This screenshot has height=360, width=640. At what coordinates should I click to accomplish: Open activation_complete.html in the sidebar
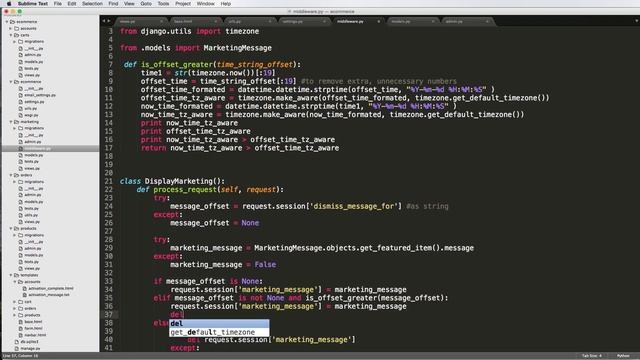pos(51,288)
